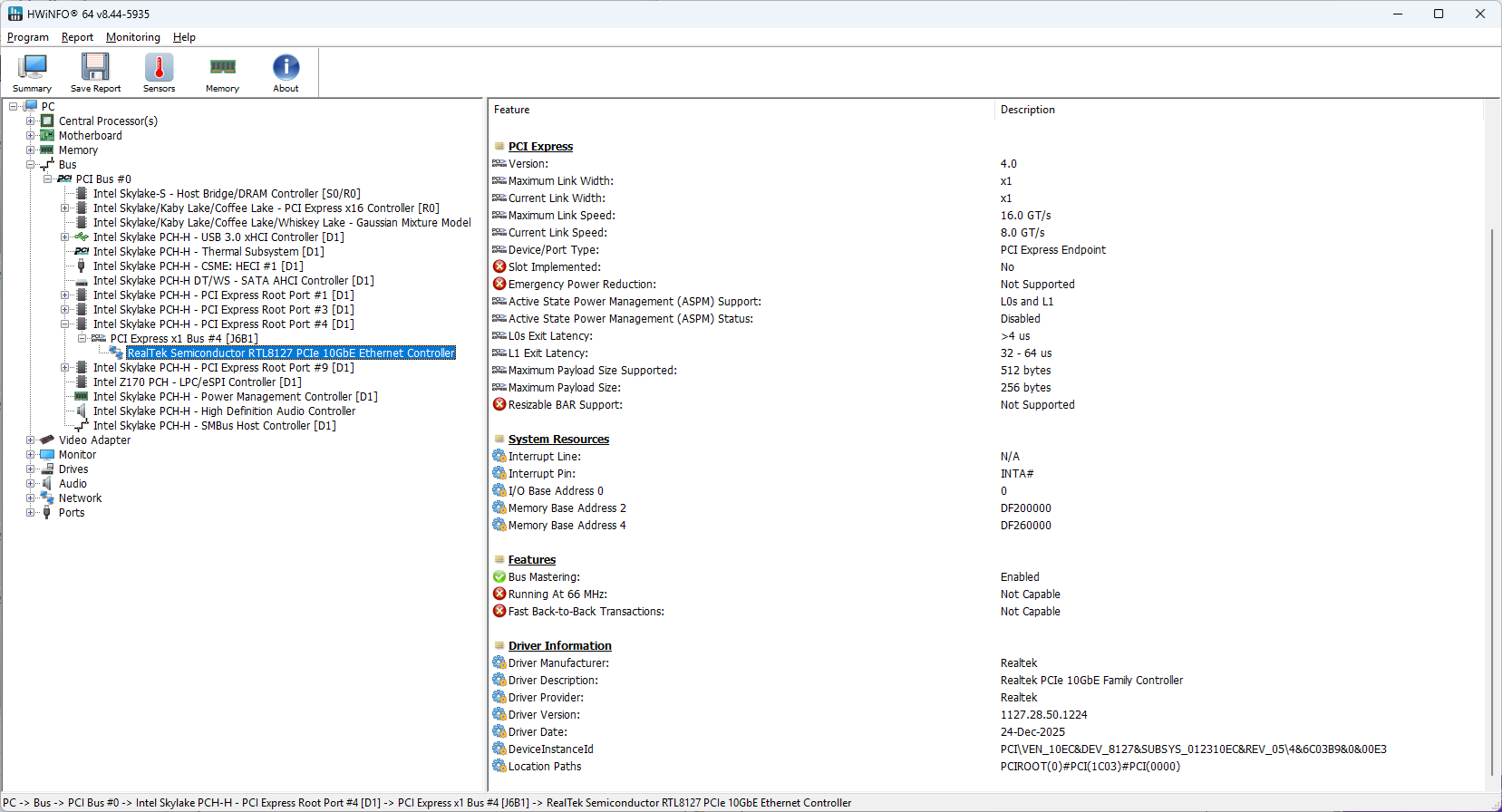Click the red X icon beside Resizable BAR Support
Screen dimensions: 1502x812
[499, 405]
